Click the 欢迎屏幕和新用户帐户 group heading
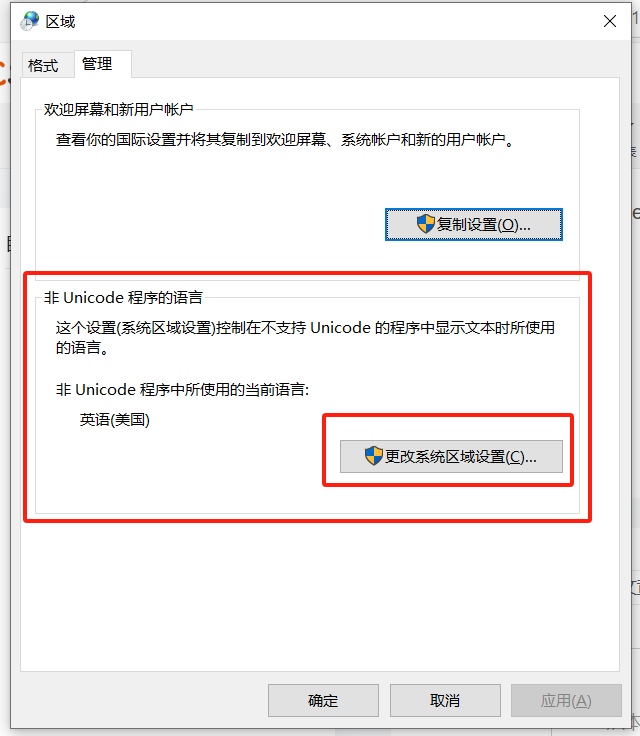Viewport: 640px width, 736px height. pyautogui.click(x=119, y=109)
